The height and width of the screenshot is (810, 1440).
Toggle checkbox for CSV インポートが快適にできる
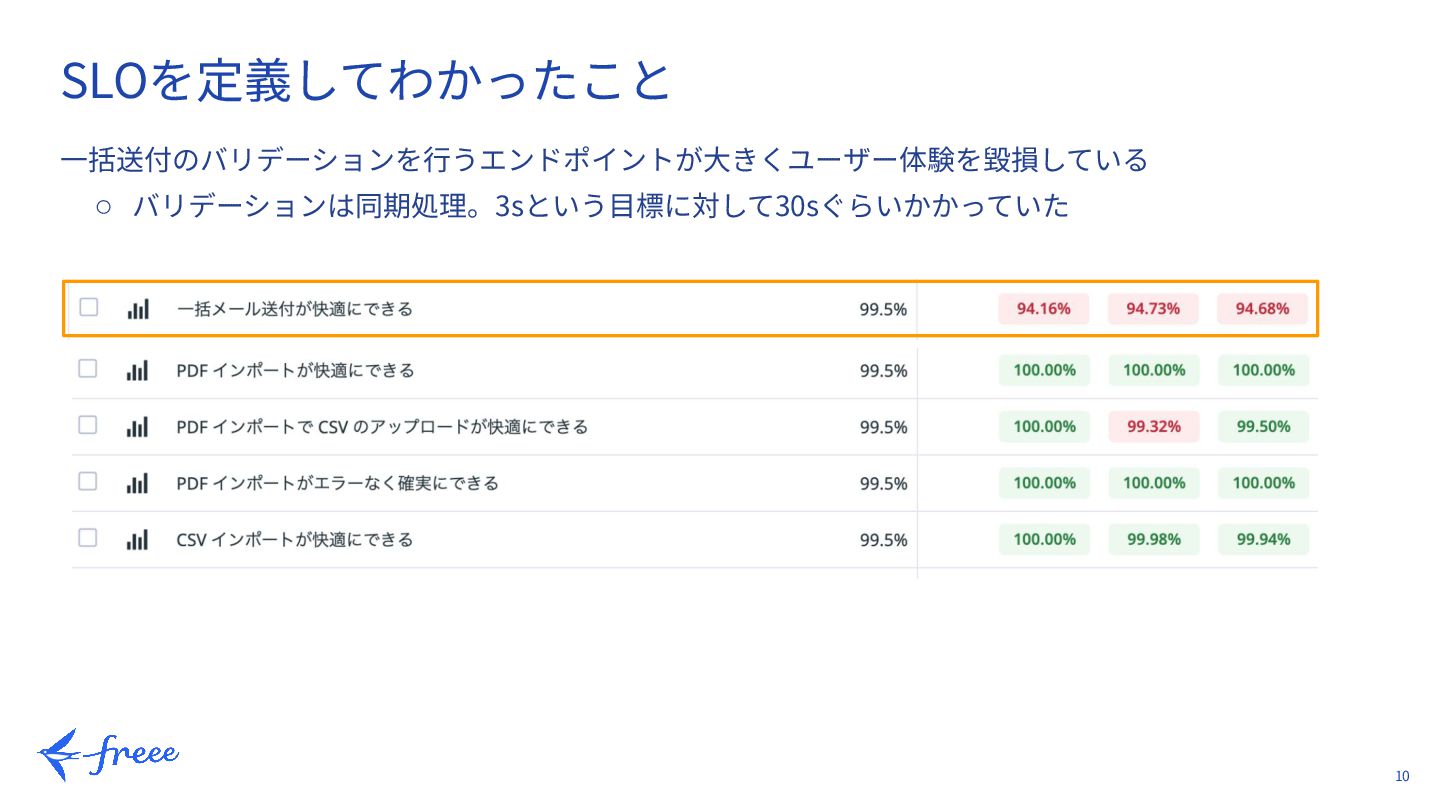pos(88,538)
